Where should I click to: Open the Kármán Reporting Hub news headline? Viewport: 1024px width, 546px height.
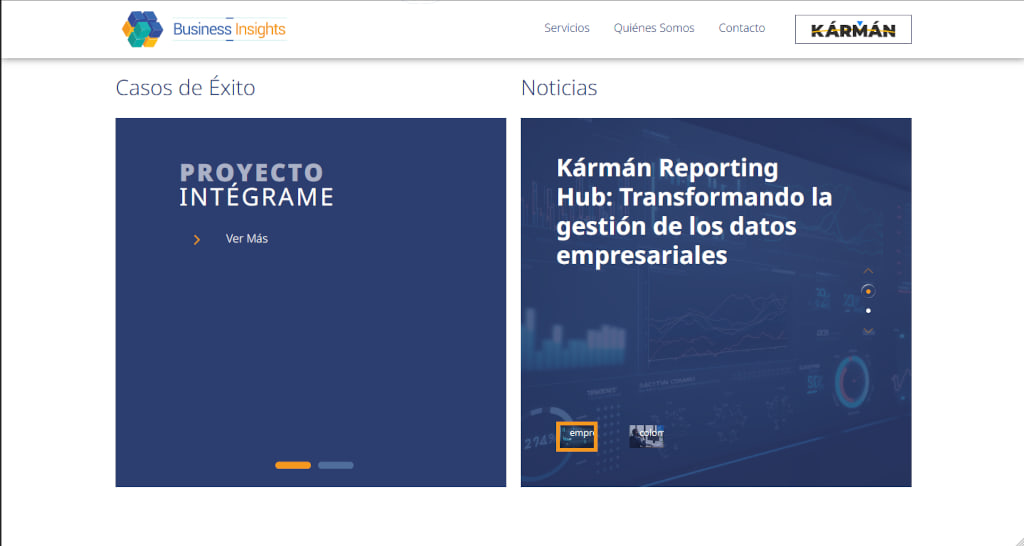click(694, 211)
